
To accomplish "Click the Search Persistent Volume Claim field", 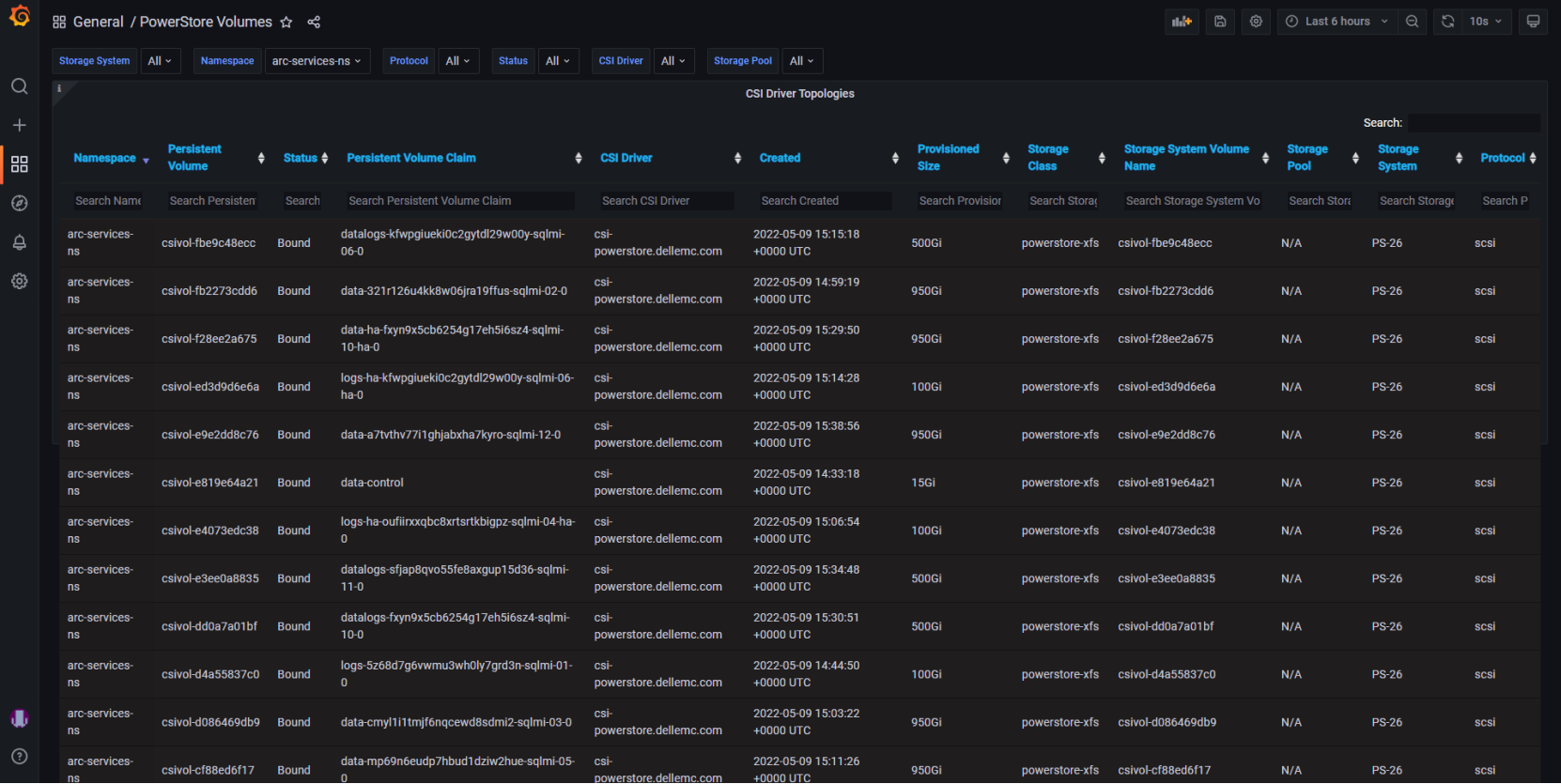I will tap(459, 201).
